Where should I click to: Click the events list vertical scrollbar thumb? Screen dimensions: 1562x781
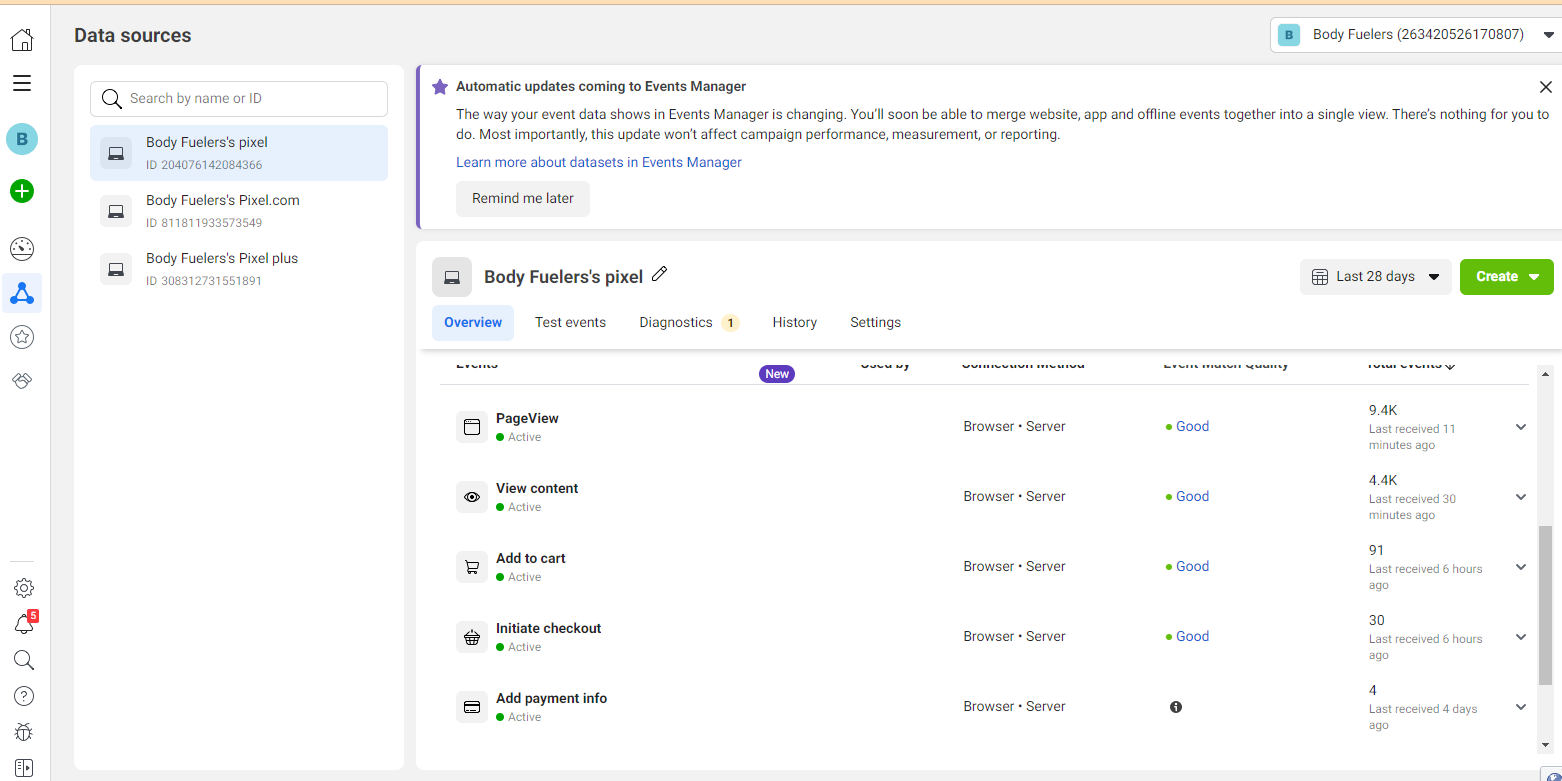(1546, 605)
